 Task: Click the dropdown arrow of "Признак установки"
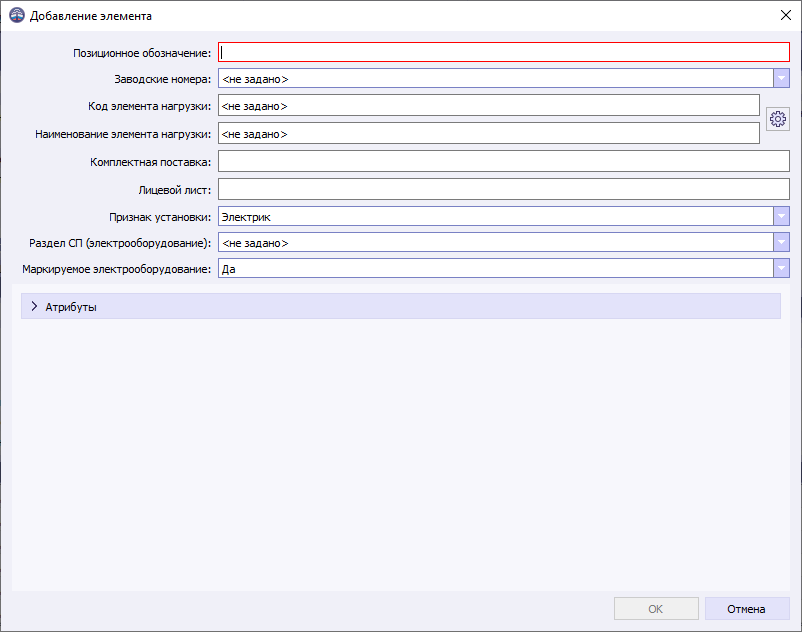pyautogui.click(x=781, y=215)
